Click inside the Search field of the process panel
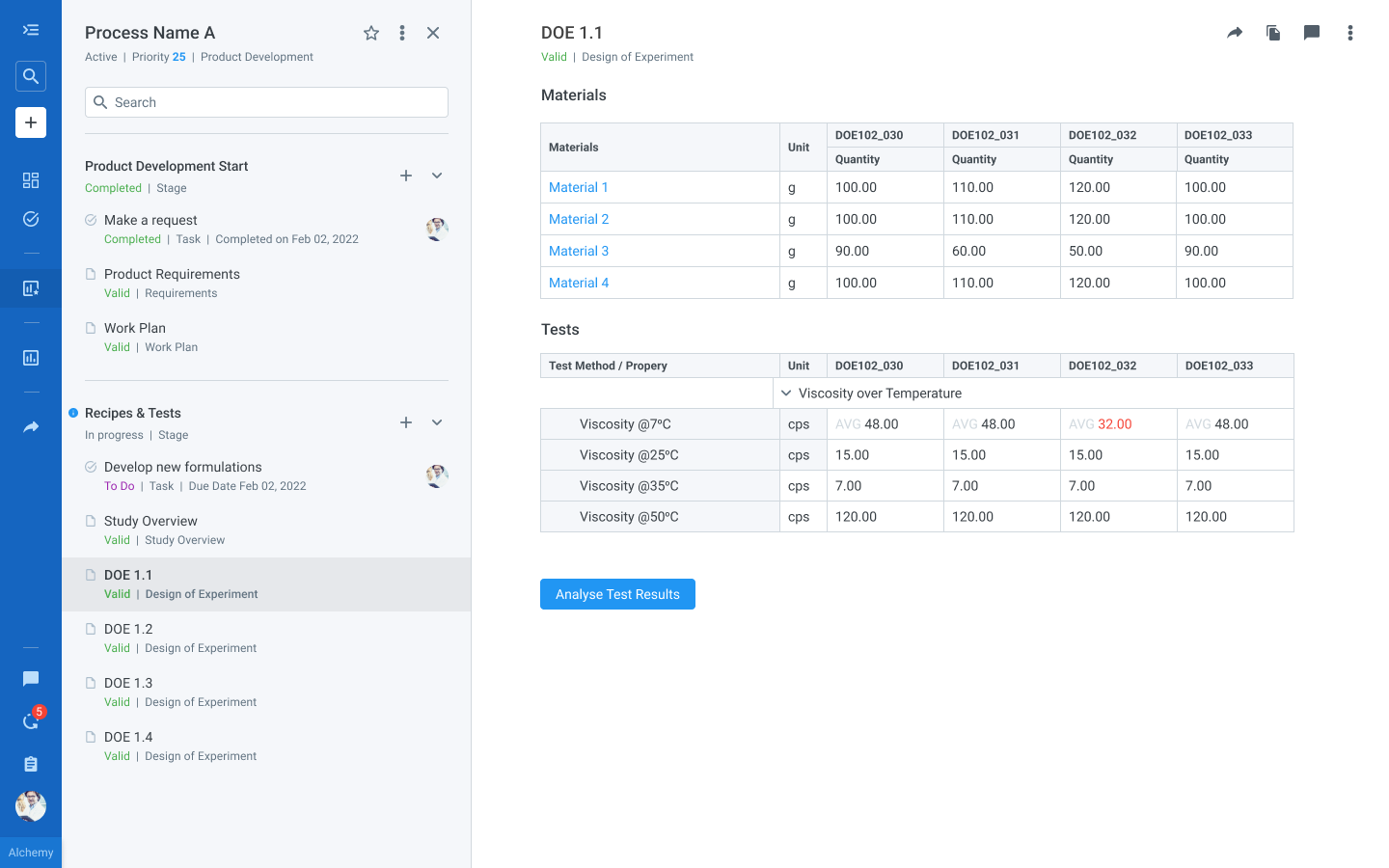The height and width of the screenshot is (868, 1389). point(266,101)
